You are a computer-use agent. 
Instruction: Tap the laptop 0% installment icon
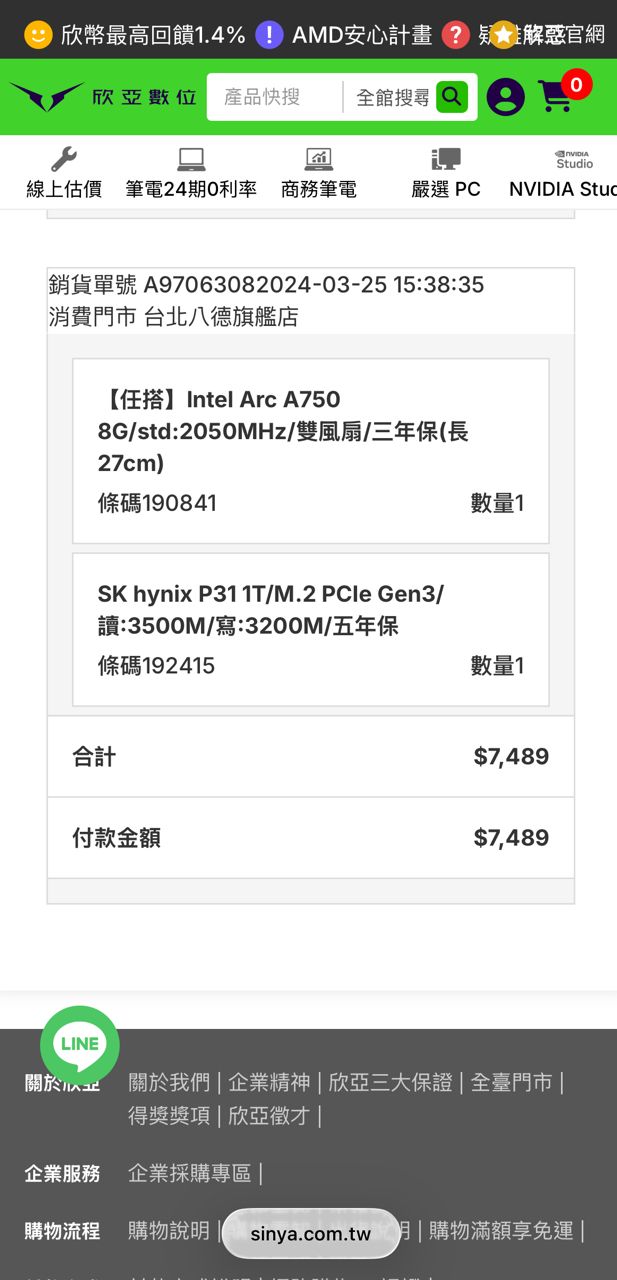coord(191,160)
